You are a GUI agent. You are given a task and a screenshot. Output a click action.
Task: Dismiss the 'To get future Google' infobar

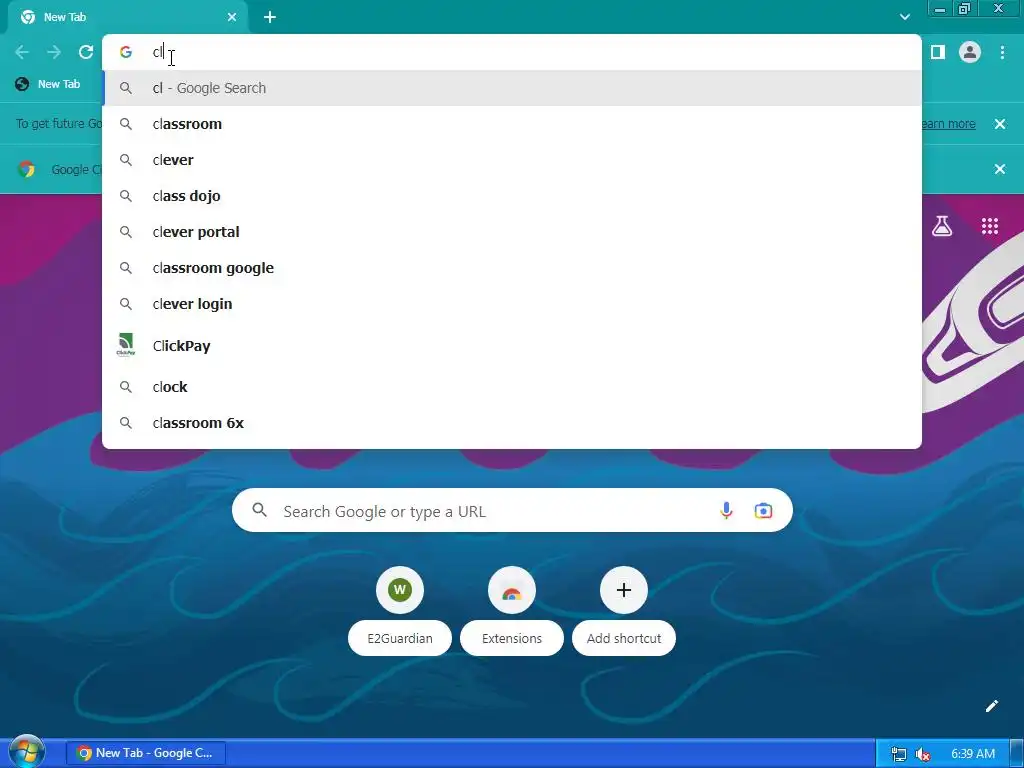coord(1000,123)
